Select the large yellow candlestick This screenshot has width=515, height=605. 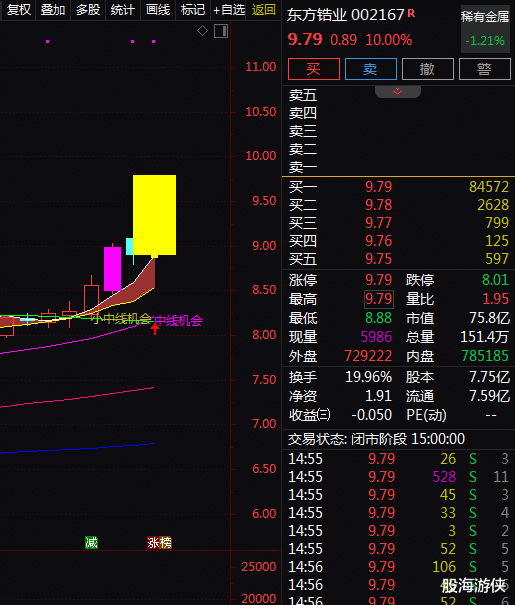click(154, 215)
